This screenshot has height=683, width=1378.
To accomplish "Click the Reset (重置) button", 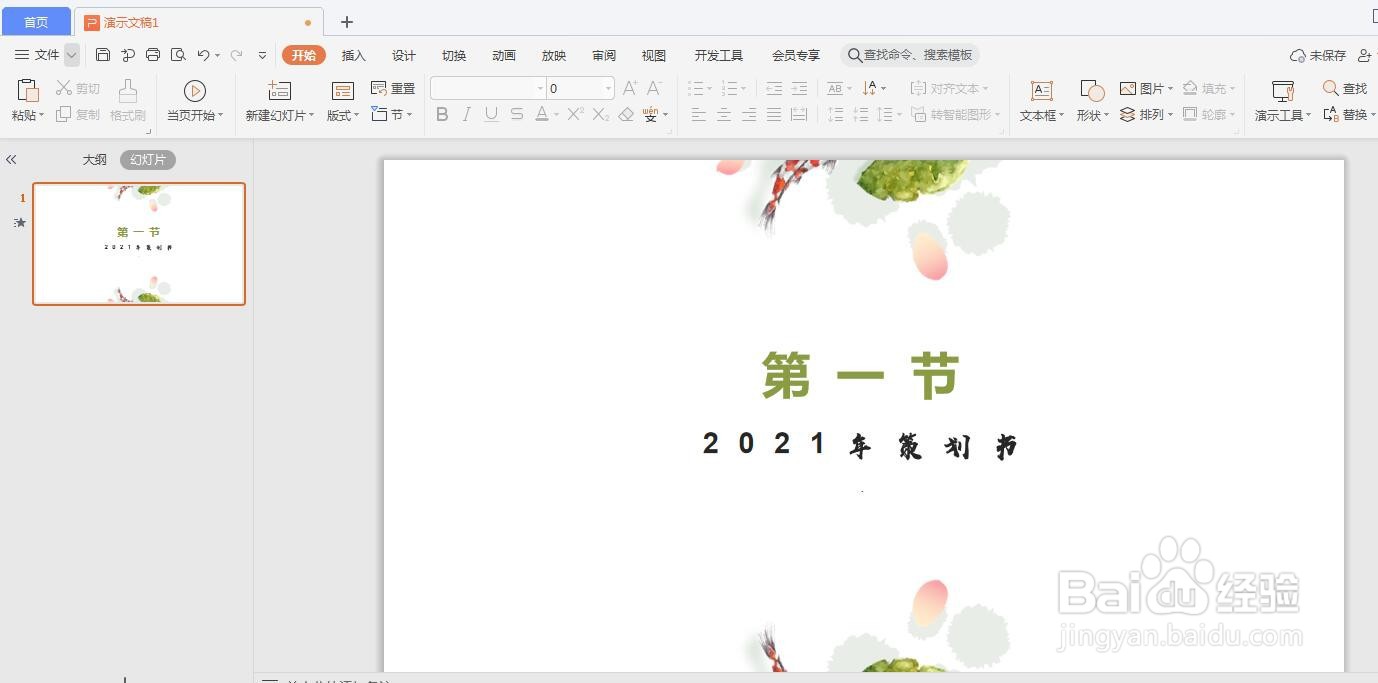I will tap(393, 88).
